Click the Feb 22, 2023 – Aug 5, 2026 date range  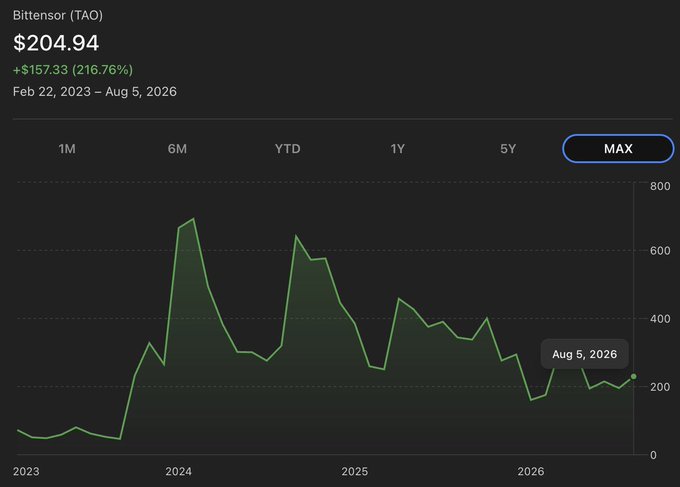pos(95,92)
